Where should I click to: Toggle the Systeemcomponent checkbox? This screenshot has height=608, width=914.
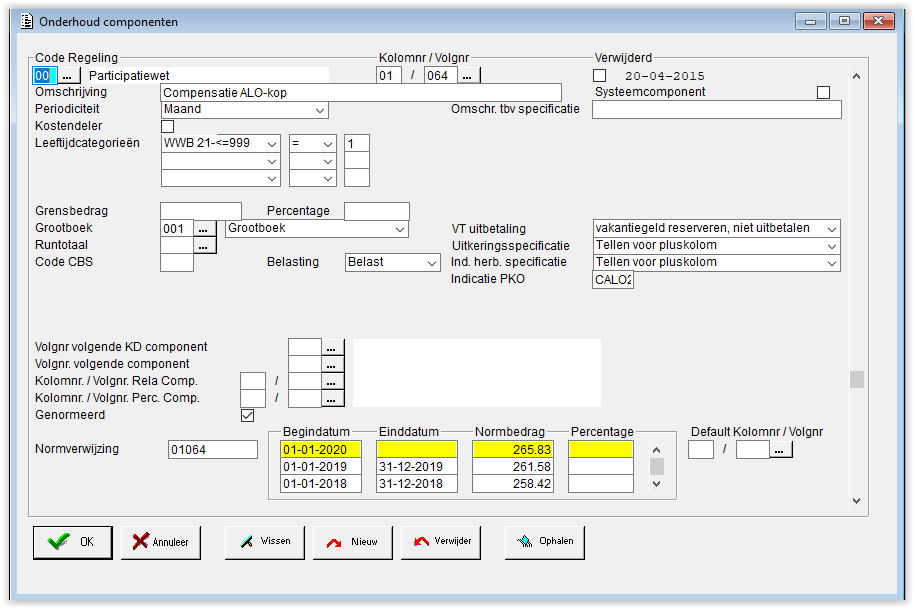pos(824,93)
